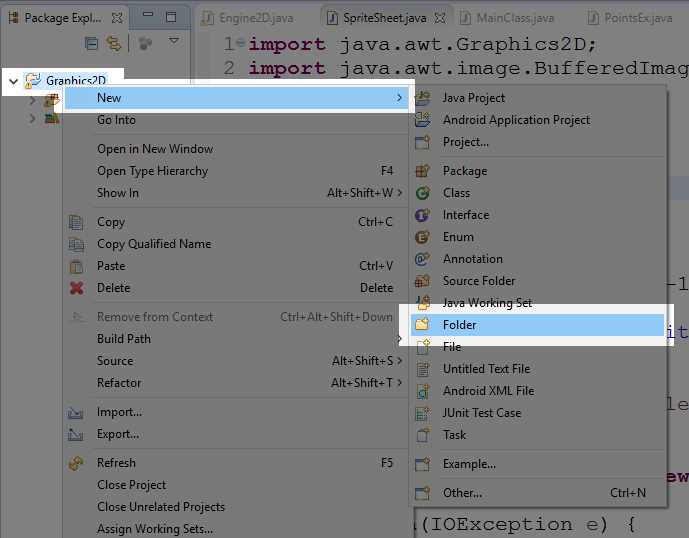
Task: Click the Source Folder icon
Action: [423, 281]
